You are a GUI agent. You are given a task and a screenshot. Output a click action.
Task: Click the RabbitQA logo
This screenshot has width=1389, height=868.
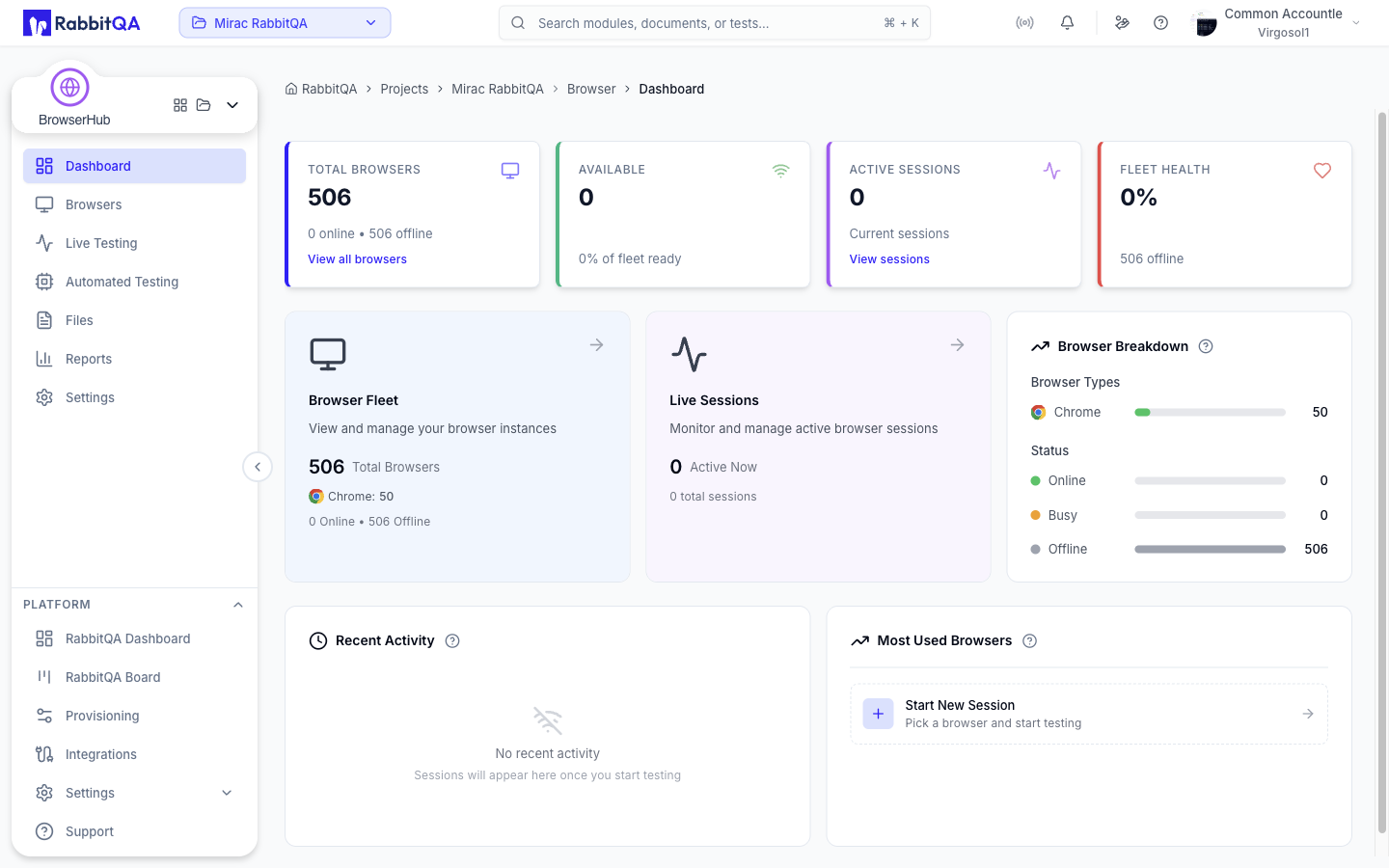click(82, 23)
